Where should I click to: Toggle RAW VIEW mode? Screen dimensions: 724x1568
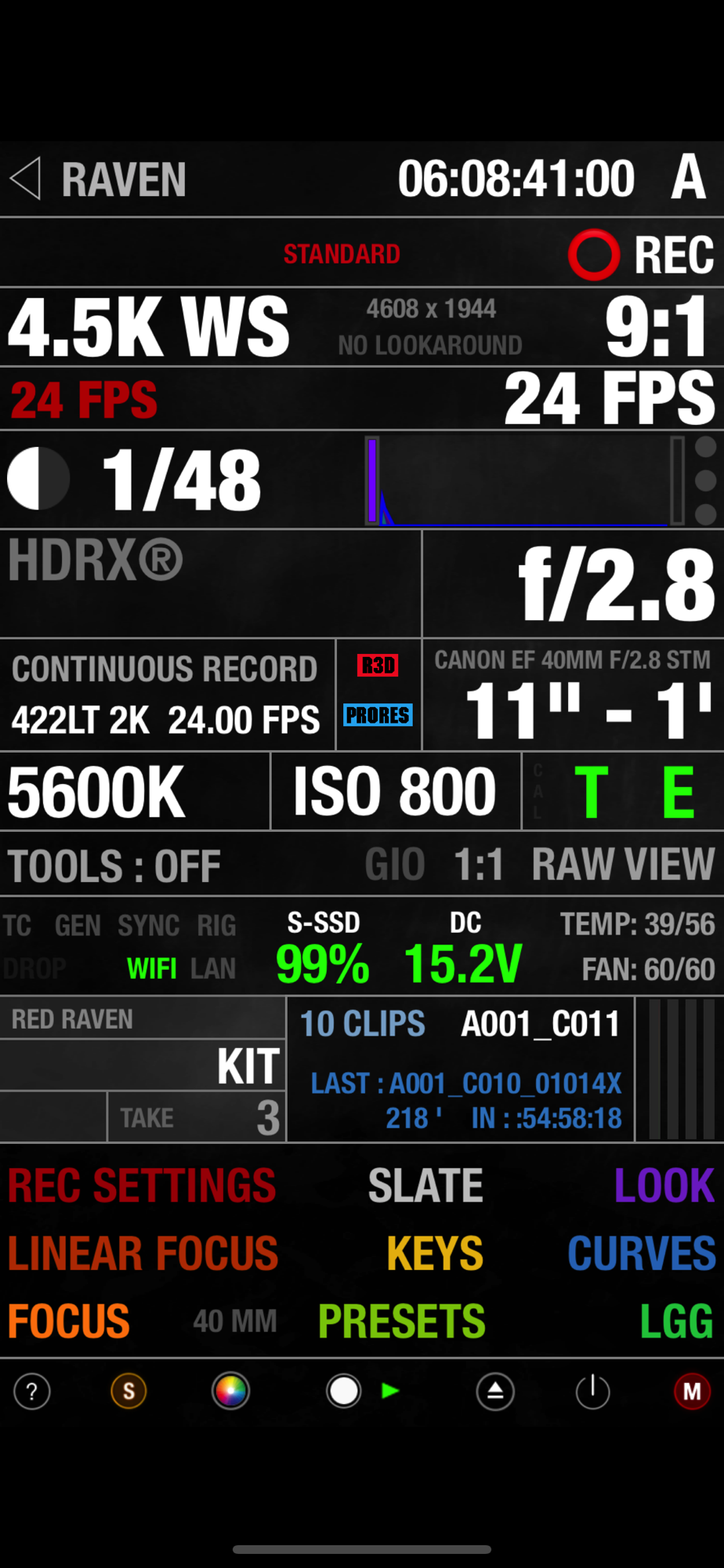(x=624, y=864)
